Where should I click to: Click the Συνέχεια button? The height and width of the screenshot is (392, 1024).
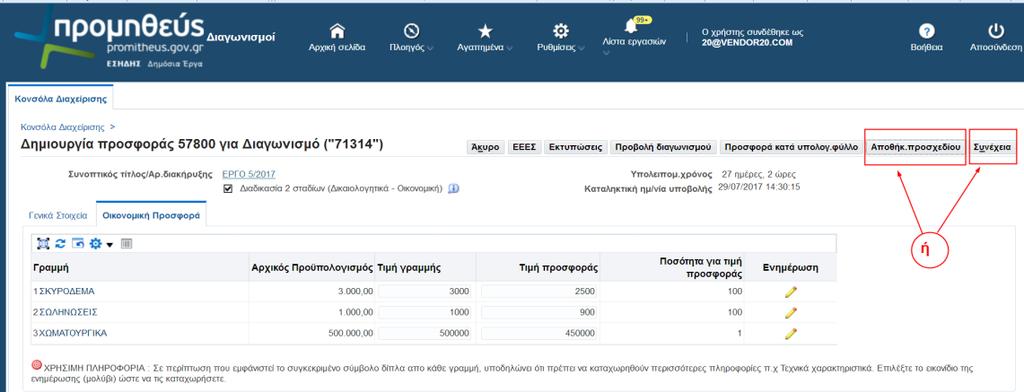[992, 148]
